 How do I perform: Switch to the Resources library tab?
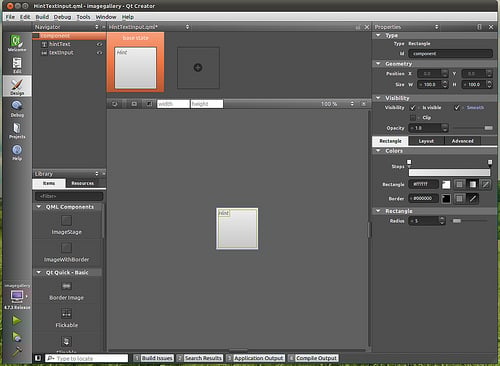pos(82,183)
